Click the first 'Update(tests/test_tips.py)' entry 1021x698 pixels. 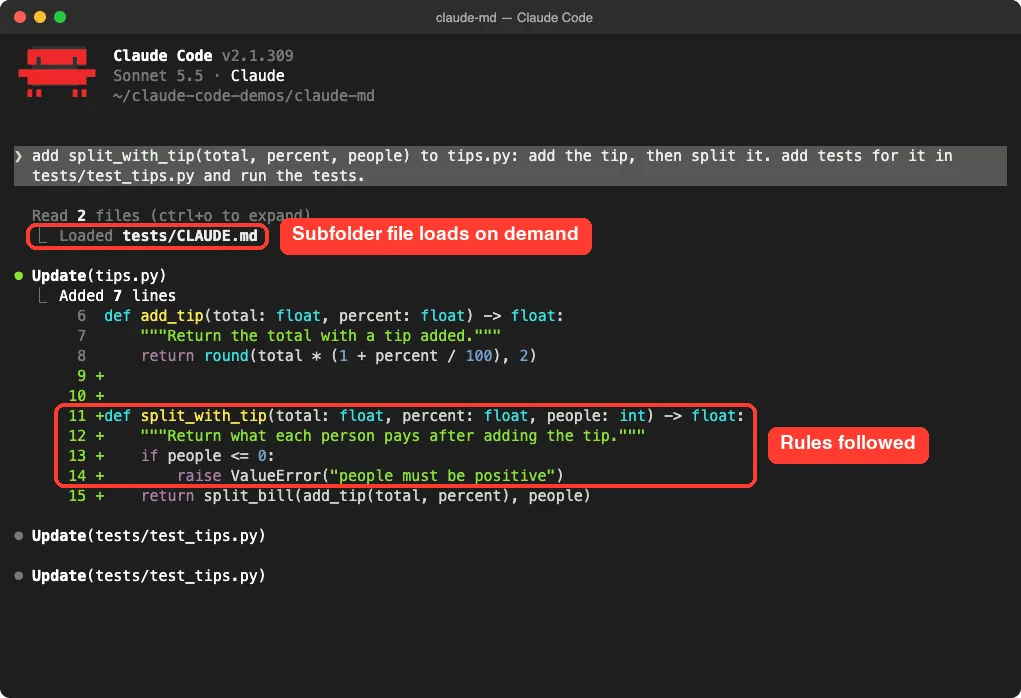[x=148, y=536]
